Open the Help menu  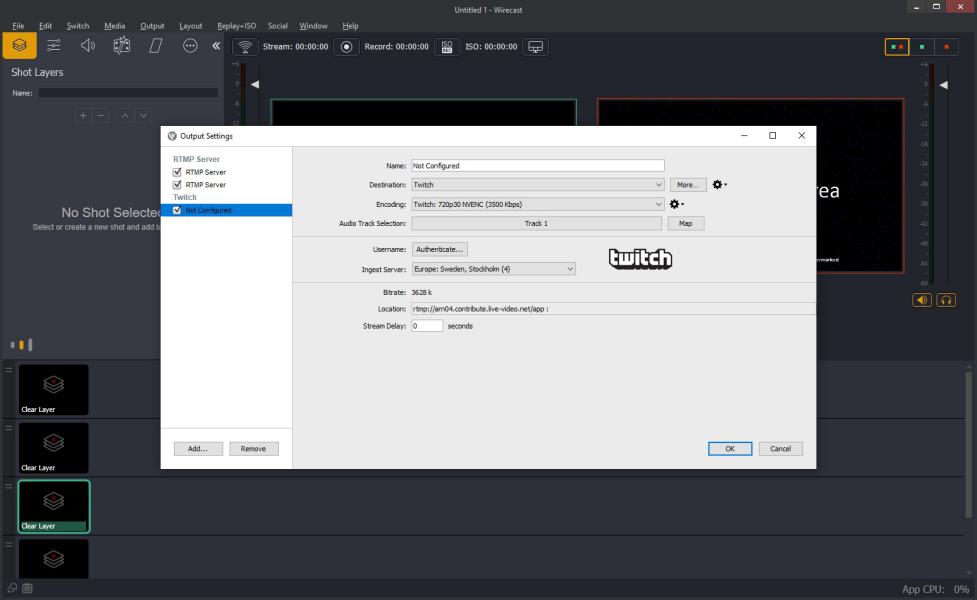click(350, 26)
